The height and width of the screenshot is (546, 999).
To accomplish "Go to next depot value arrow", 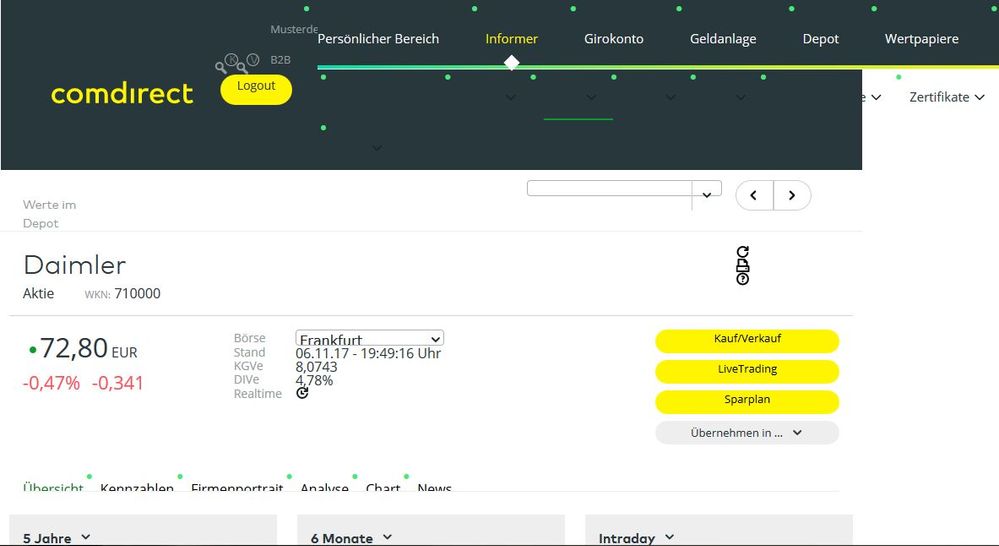I will 792,195.
